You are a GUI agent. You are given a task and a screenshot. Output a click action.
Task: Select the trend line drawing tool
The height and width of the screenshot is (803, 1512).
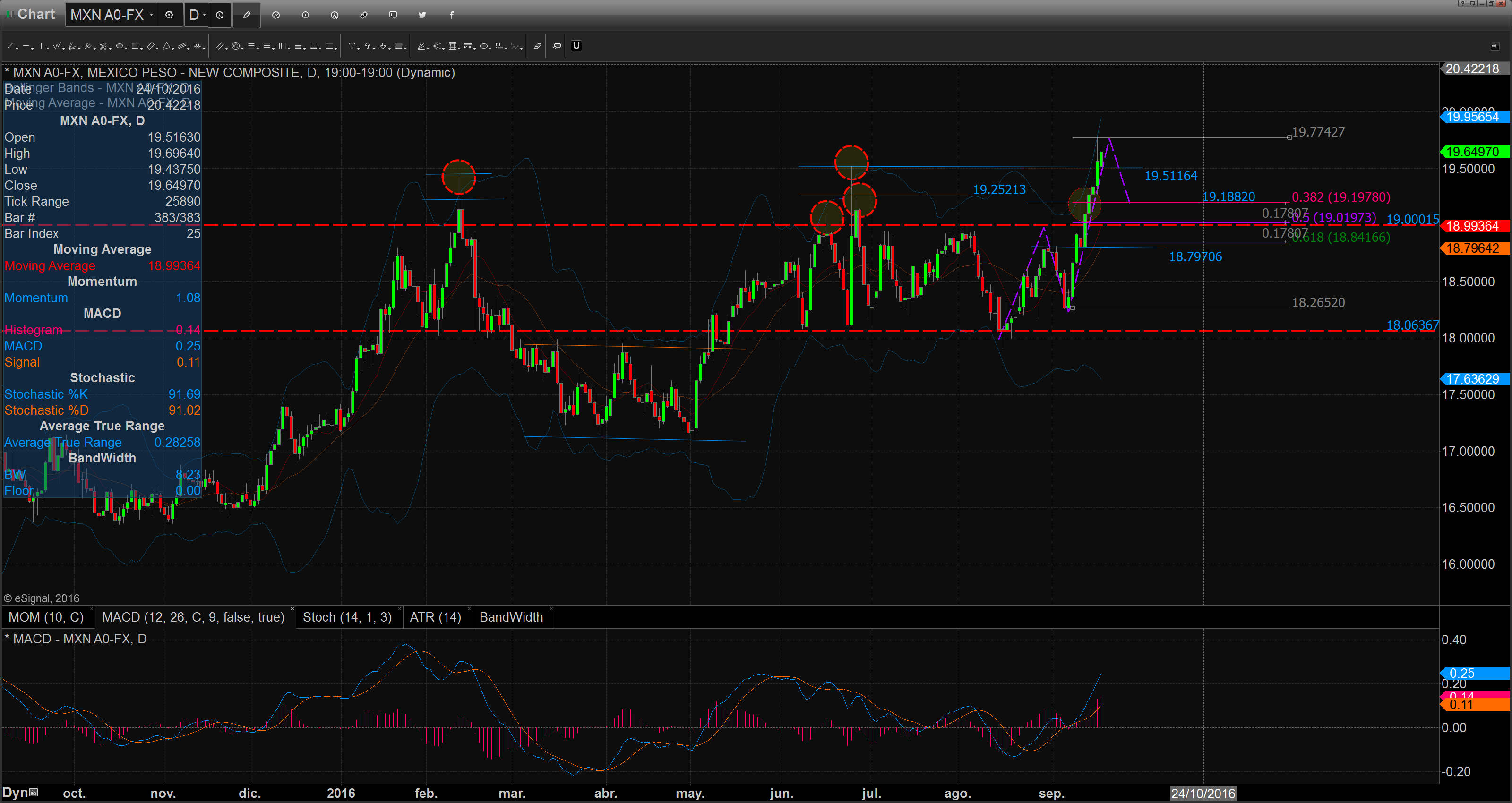10,46
